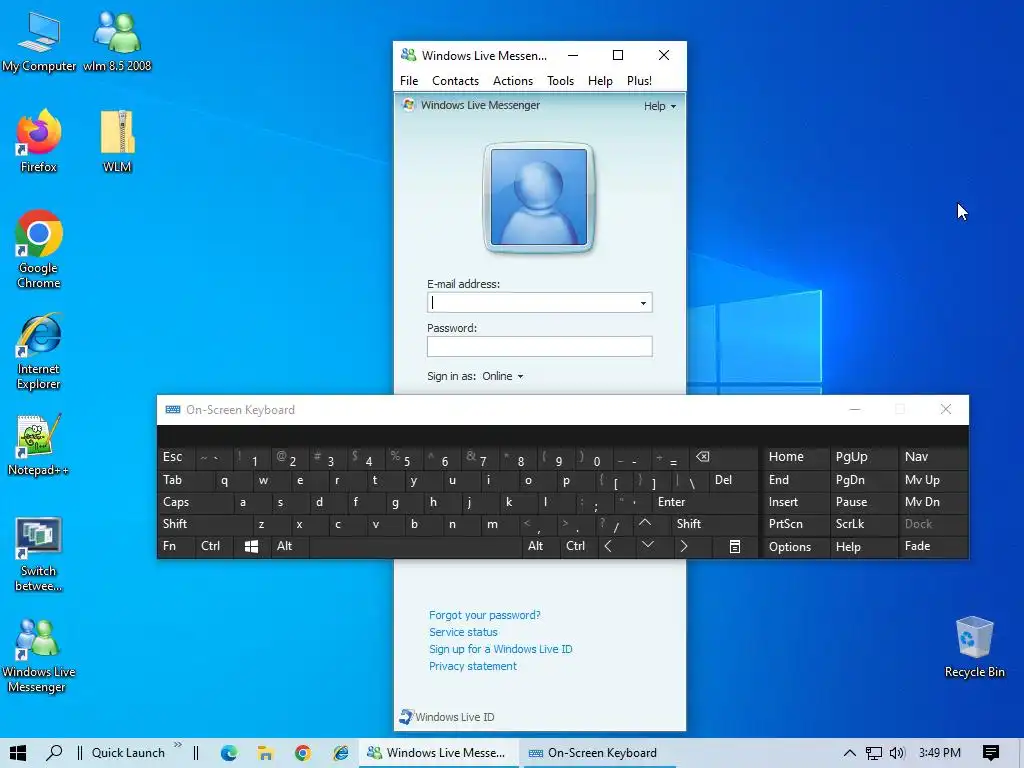Open the Sign in as Online dropdown
This screenshot has height=768, width=1024.
coord(503,376)
